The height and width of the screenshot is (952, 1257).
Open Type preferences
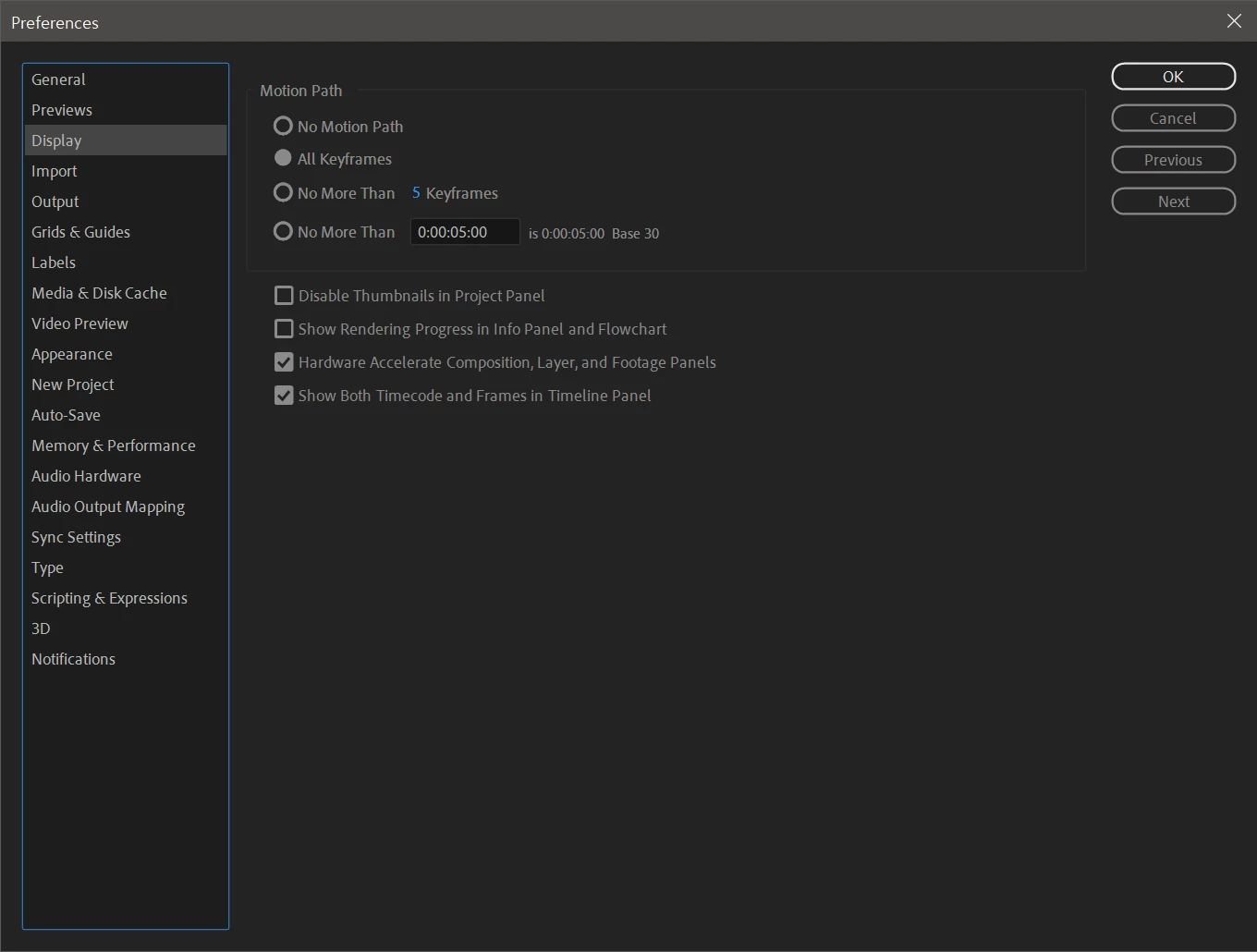pos(125,568)
